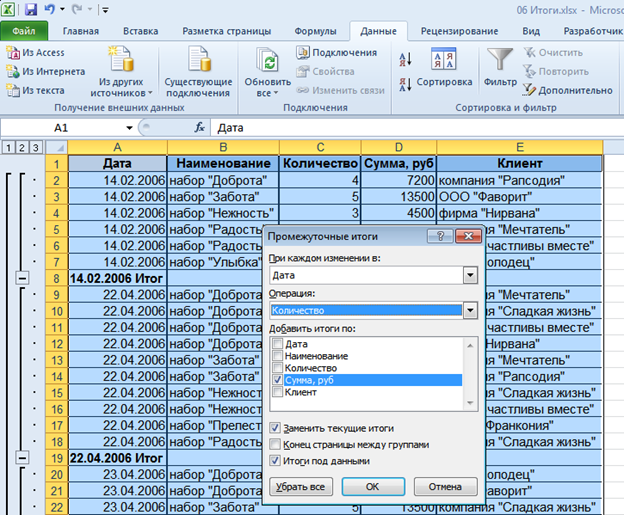Click Изменить связи button
Screen dimensions: 624x515
(x=340, y=90)
